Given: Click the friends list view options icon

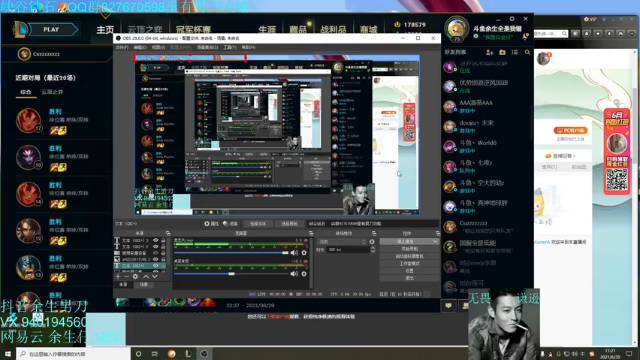Looking at the screenshot, I should tap(515, 52).
